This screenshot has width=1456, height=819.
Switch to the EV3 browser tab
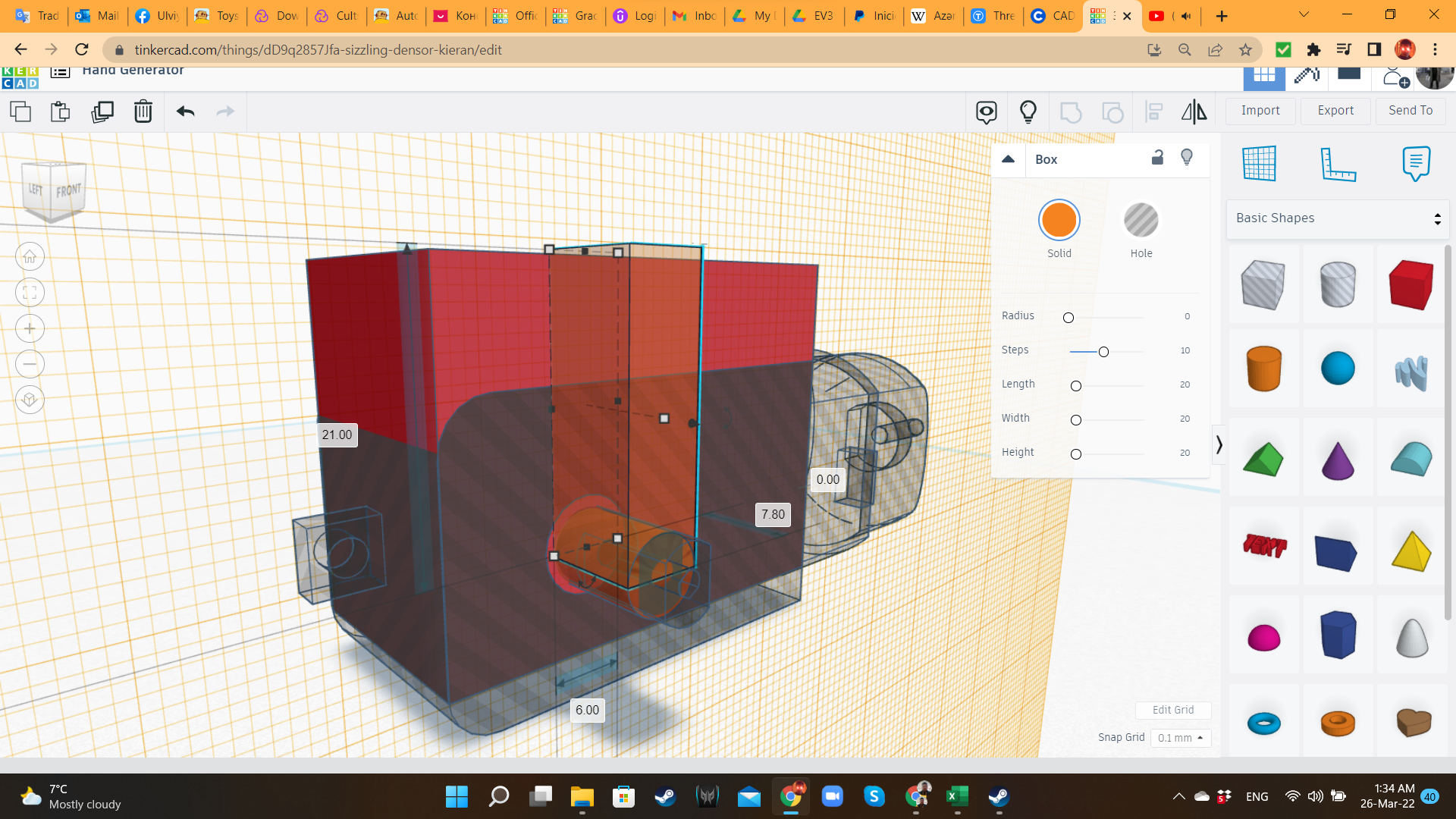814,16
